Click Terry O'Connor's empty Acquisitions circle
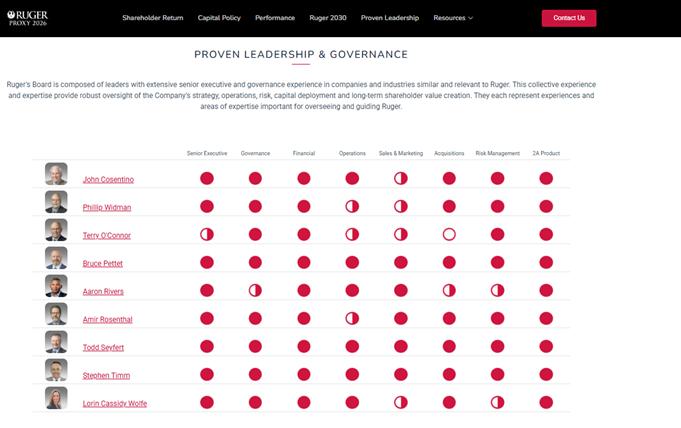This screenshot has height=428, width=681. (x=449, y=235)
